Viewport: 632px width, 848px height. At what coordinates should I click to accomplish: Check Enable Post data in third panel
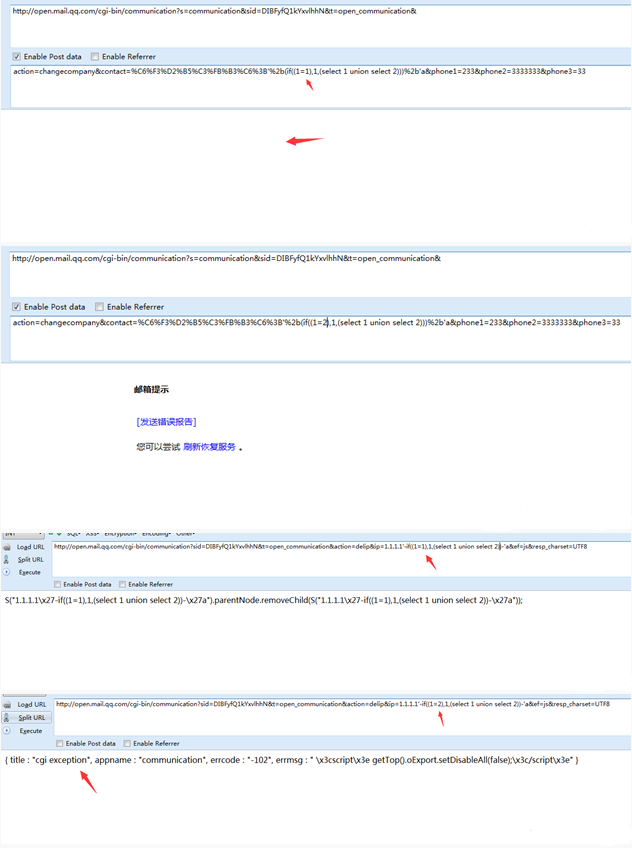pos(58,584)
